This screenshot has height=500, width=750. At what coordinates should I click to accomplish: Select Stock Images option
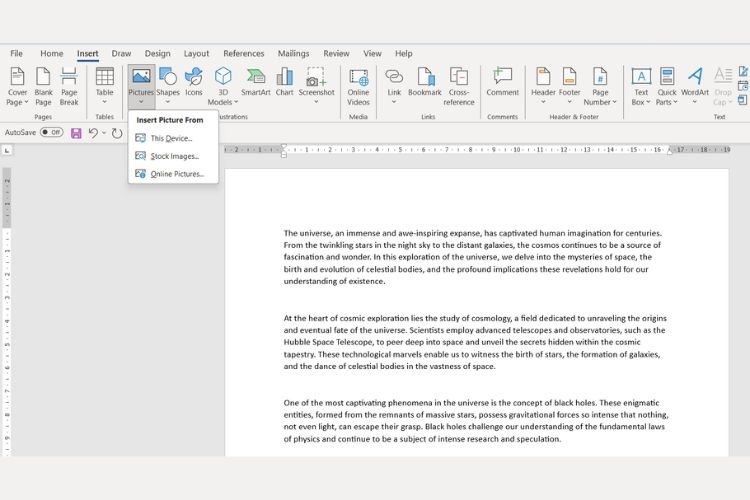pyautogui.click(x=173, y=156)
